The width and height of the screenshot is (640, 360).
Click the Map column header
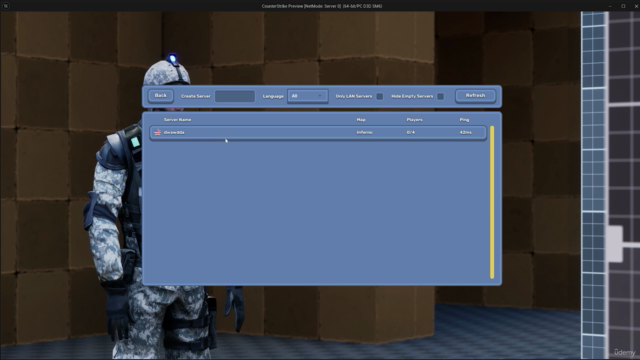[x=361, y=120]
